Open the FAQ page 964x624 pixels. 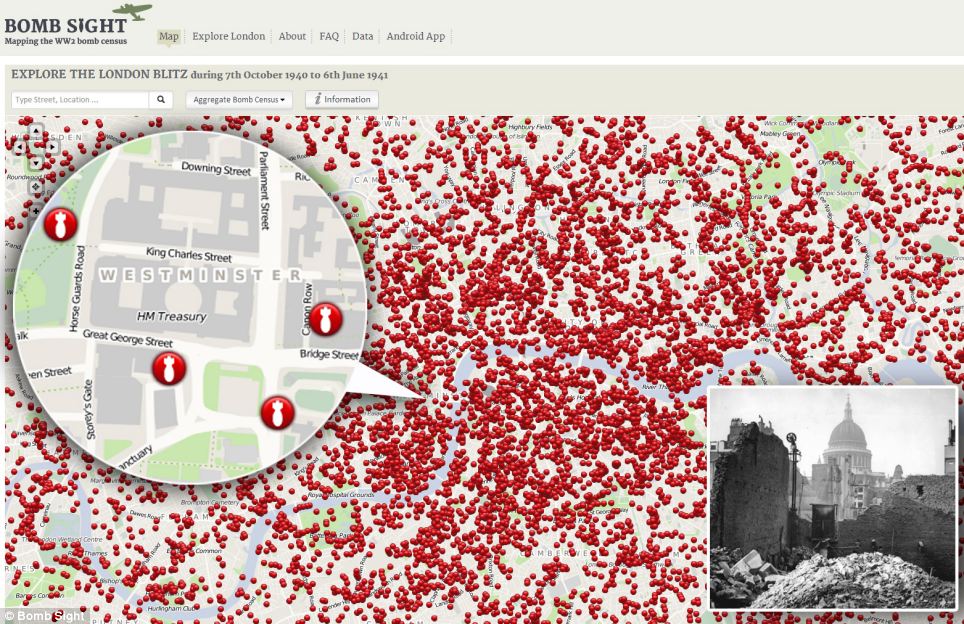pos(329,36)
